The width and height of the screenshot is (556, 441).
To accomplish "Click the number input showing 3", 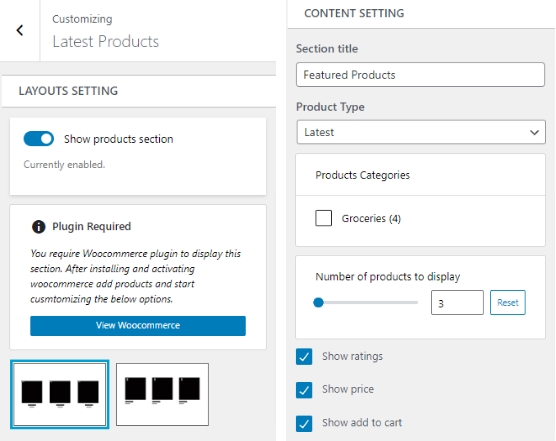I will [457, 303].
